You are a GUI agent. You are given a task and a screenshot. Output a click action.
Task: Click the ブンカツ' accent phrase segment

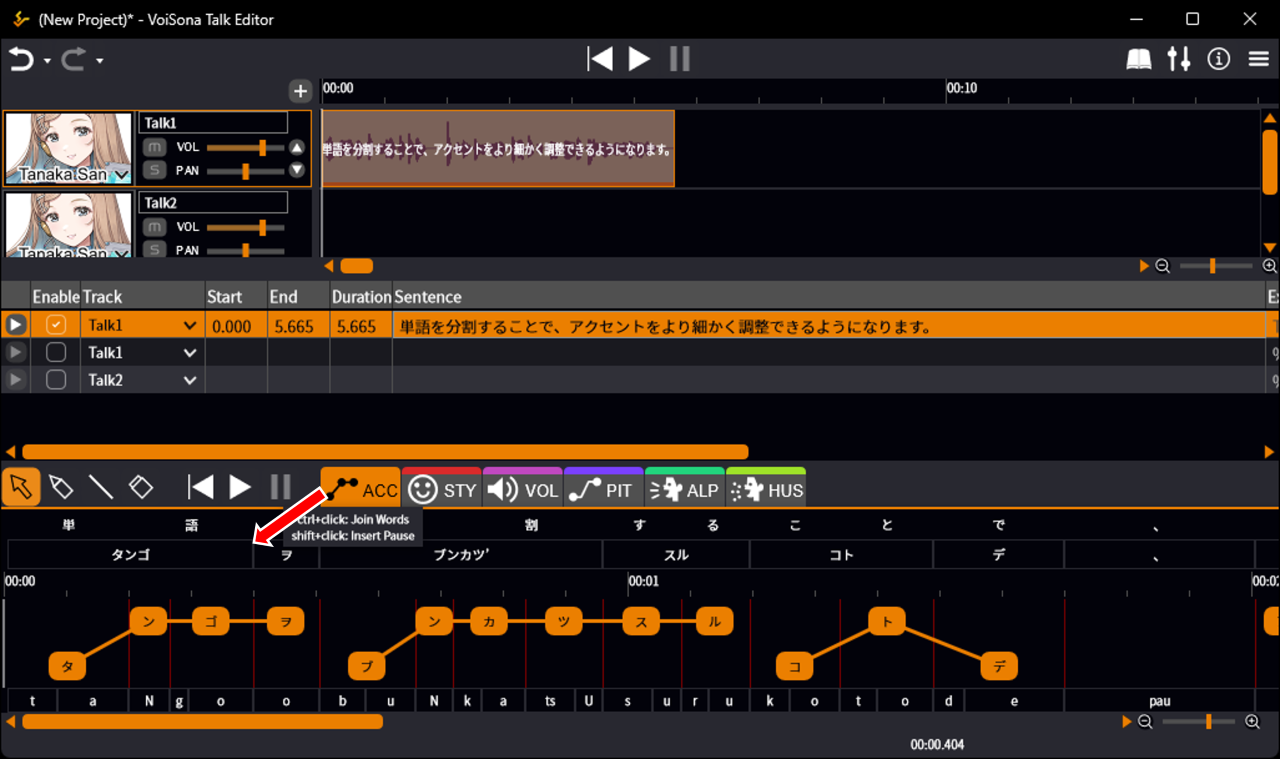click(460, 555)
